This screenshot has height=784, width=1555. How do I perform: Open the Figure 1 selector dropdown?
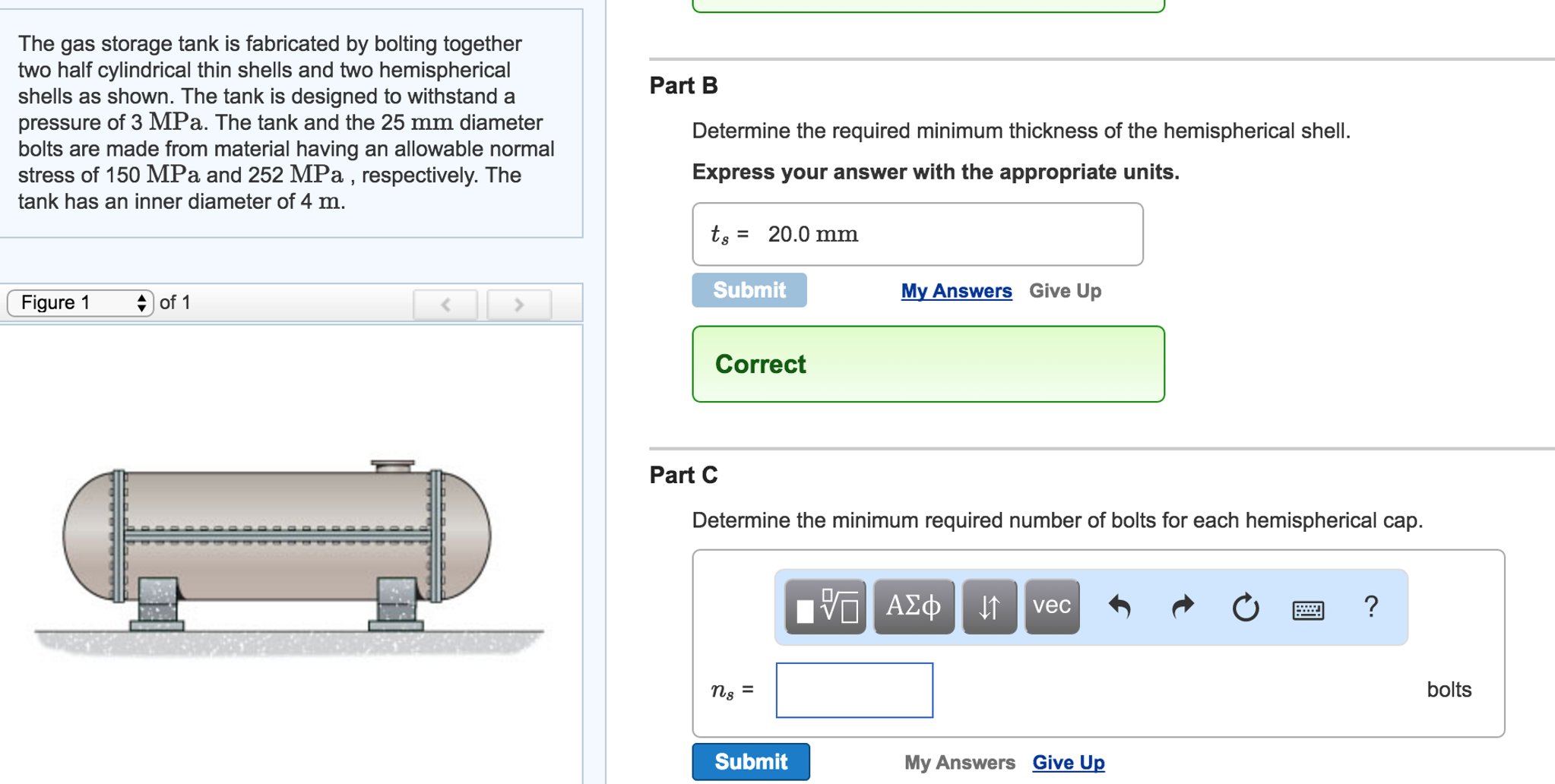pyautogui.click(x=81, y=303)
